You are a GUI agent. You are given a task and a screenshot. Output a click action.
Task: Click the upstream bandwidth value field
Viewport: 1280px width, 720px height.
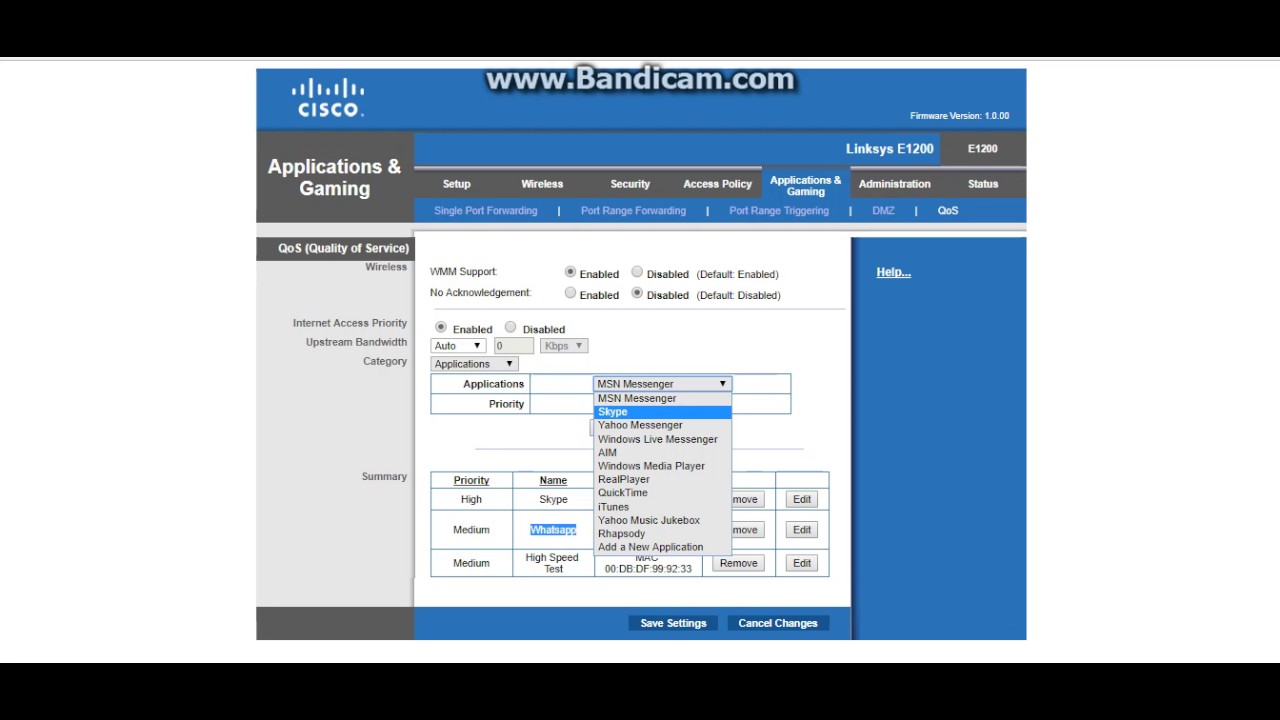pos(513,346)
